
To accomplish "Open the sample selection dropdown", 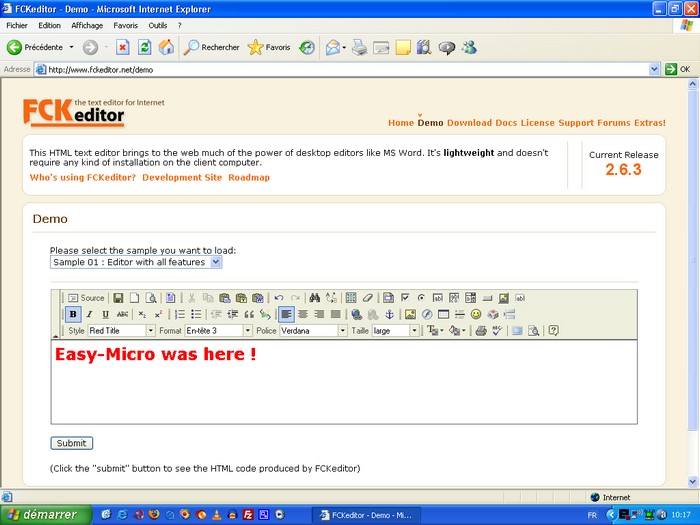I will [x=136, y=262].
